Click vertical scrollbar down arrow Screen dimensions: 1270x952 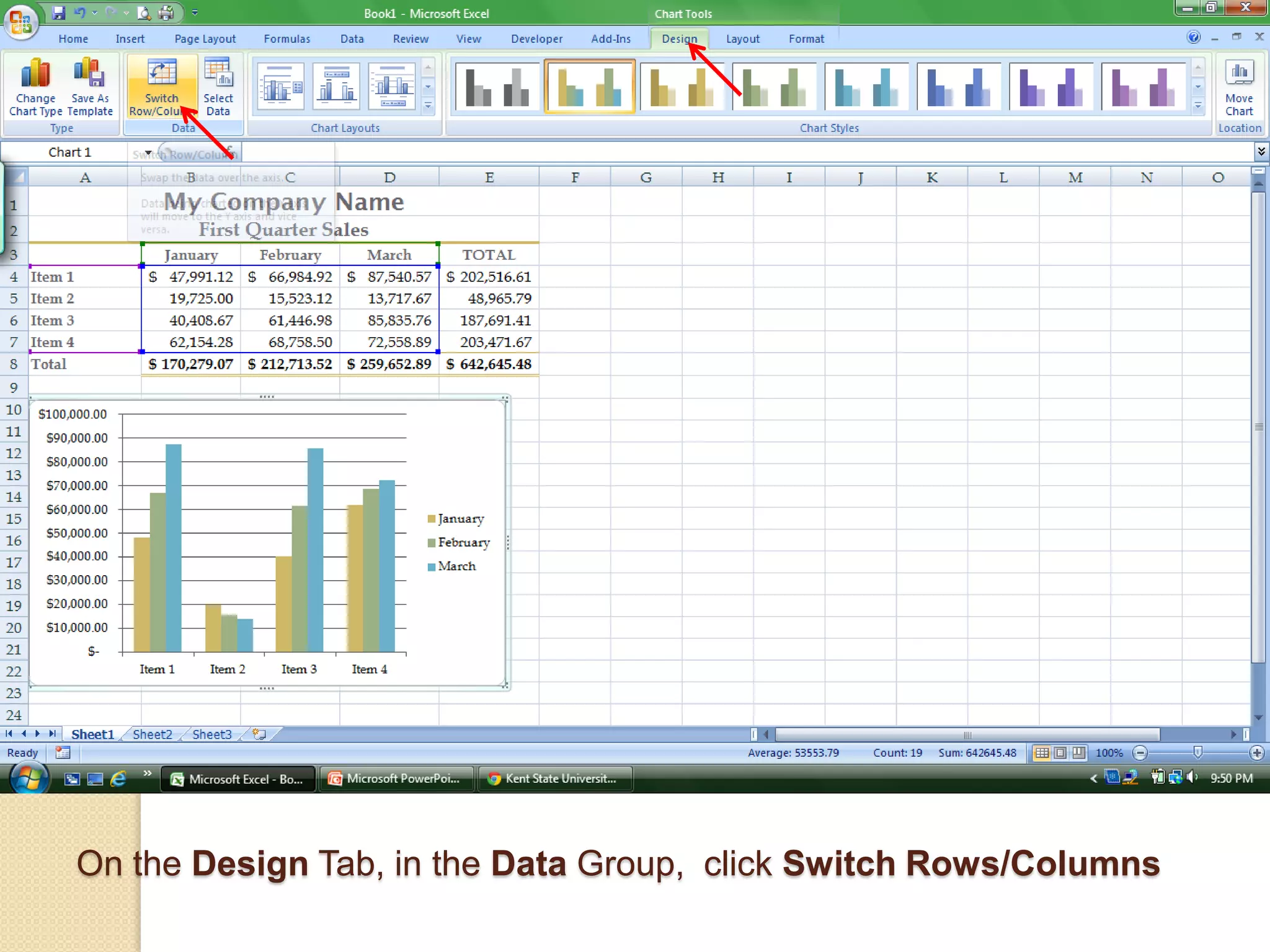1259,718
